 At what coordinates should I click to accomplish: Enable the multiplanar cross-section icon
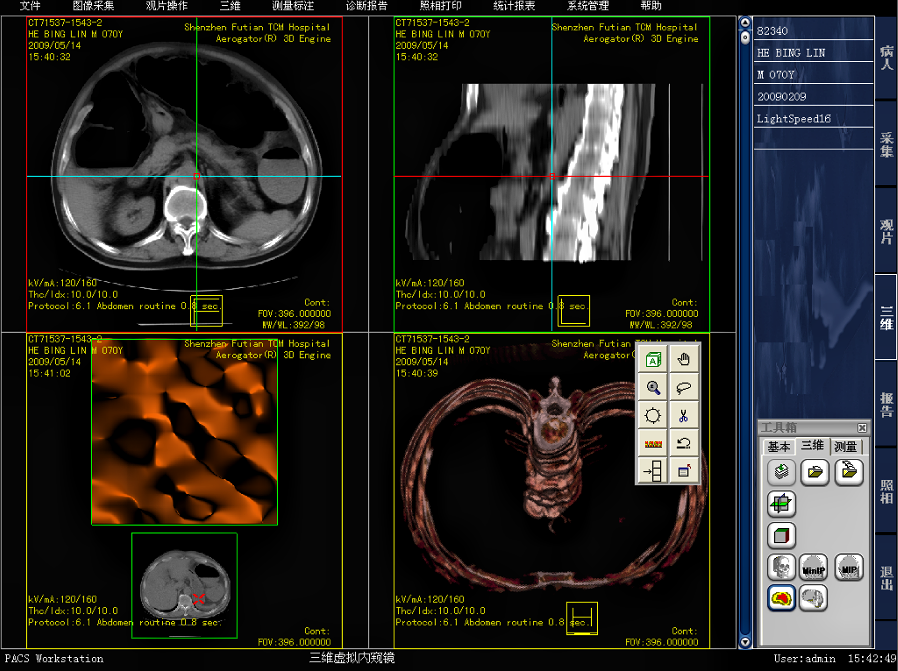781,503
